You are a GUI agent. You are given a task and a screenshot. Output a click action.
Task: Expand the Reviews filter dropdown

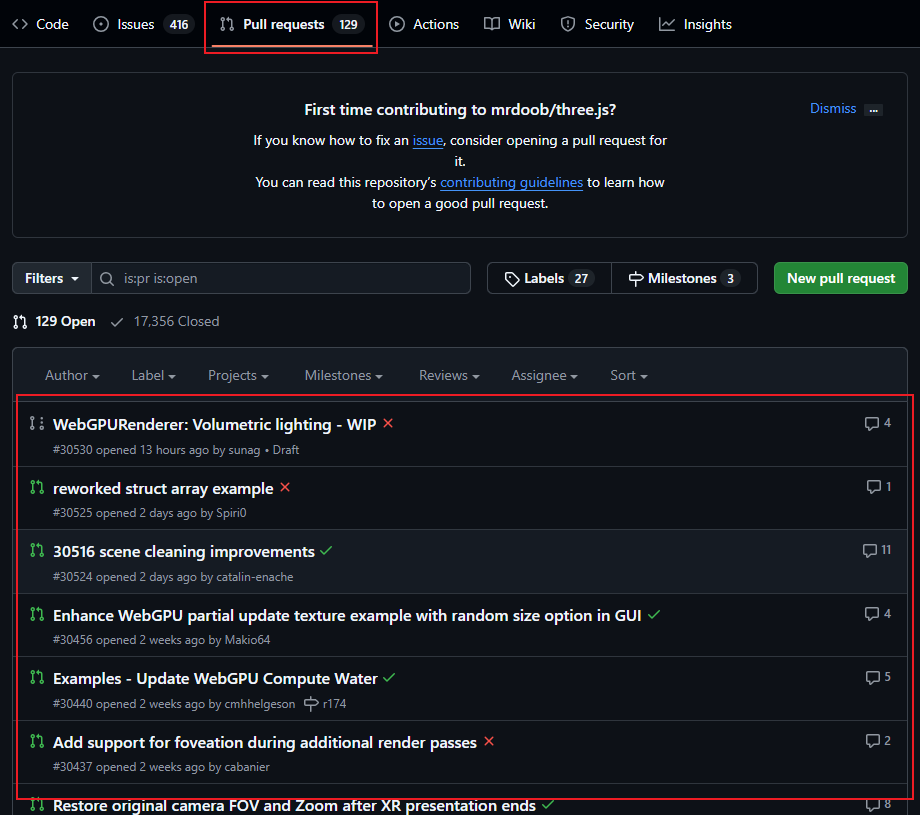(x=449, y=376)
